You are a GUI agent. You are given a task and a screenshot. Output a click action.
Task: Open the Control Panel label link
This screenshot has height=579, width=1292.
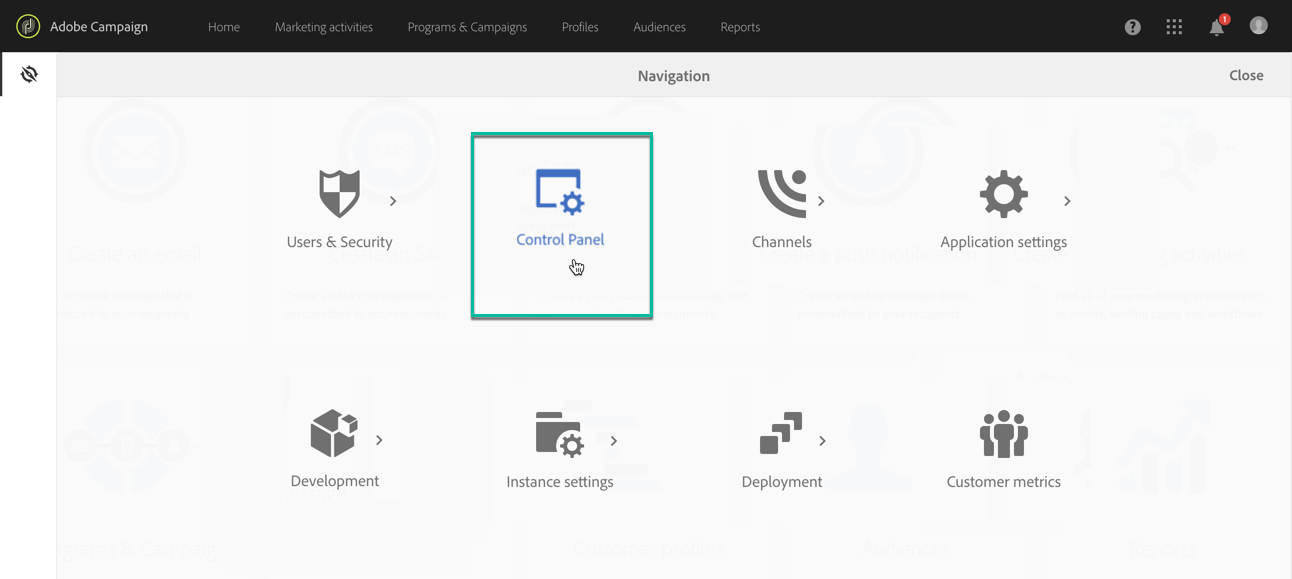pos(560,239)
